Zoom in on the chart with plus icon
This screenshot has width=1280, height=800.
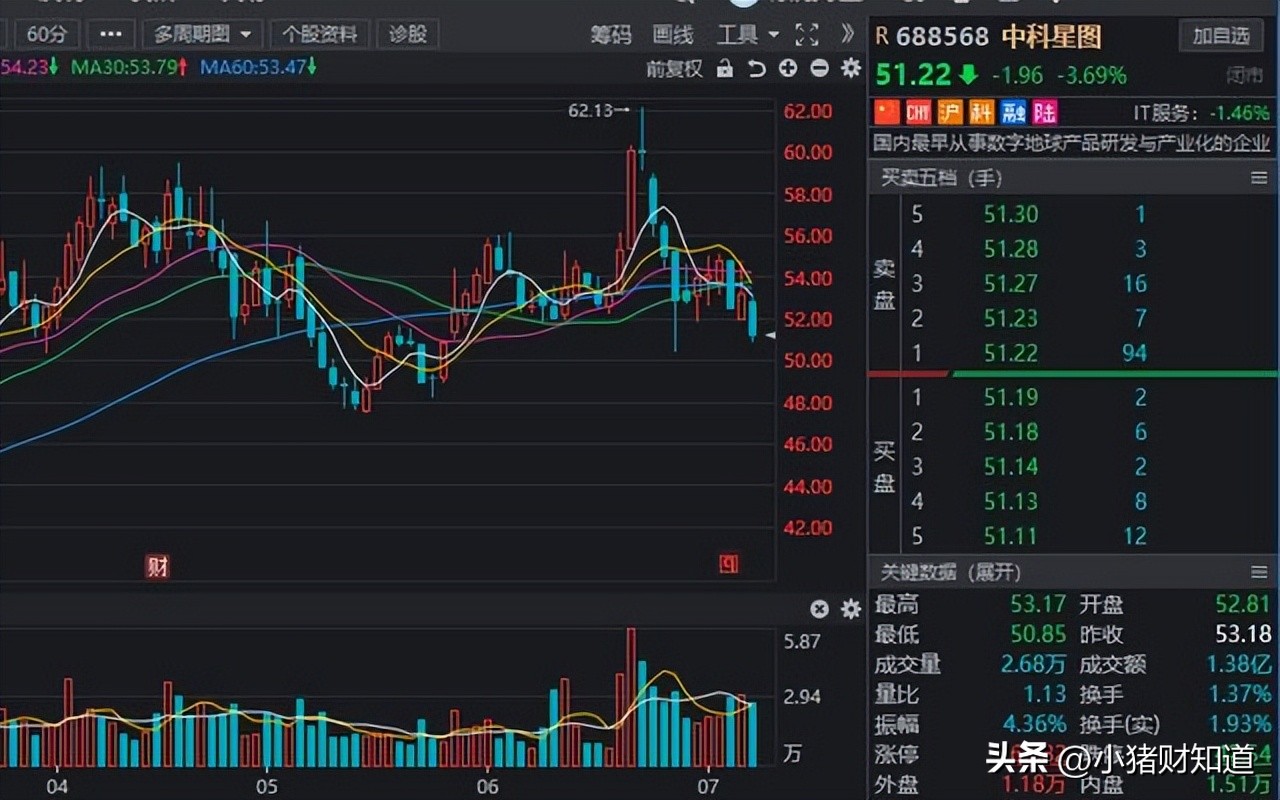[x=788, y=70]
